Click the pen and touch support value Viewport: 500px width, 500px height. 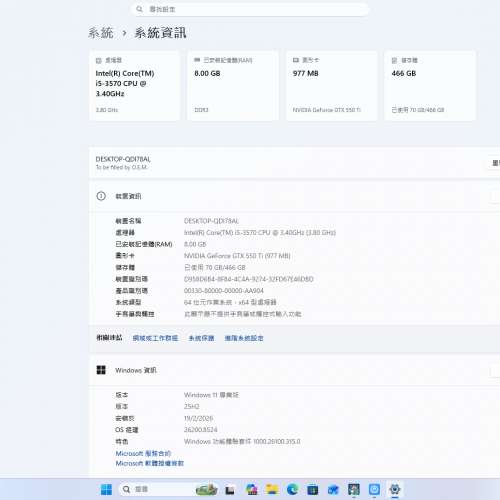(243, 314)
